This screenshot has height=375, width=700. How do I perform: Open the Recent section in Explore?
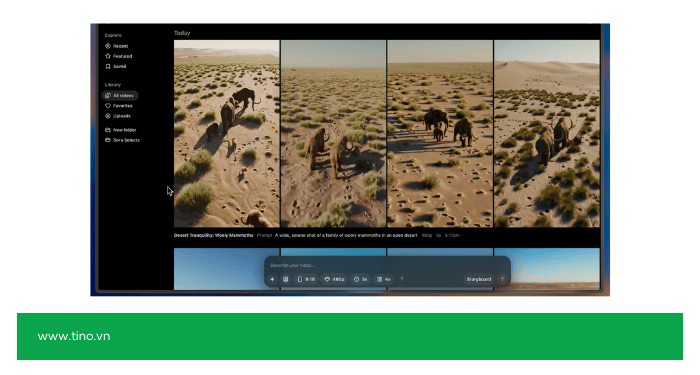(117, 46)
